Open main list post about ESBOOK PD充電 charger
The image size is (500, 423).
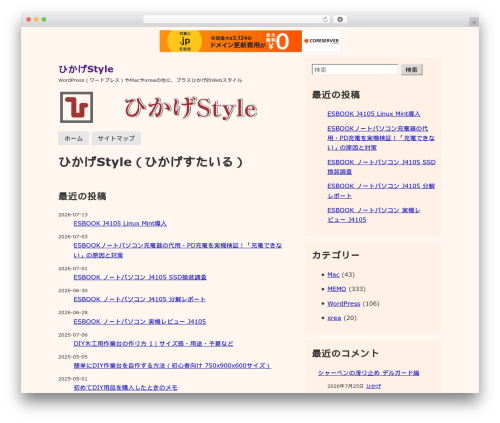tap(178, 250)
